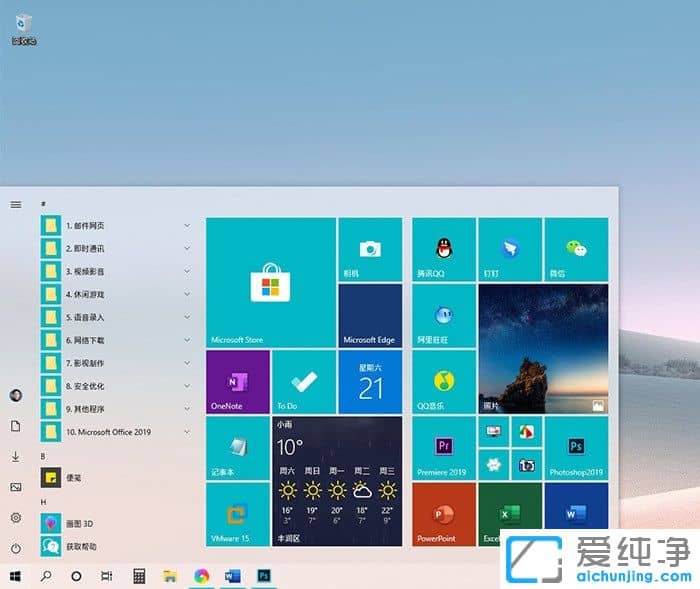Click the small red-green logo tile
This screenshot has width=700, height=589.
pyautogui.click(x=527, y=432)
